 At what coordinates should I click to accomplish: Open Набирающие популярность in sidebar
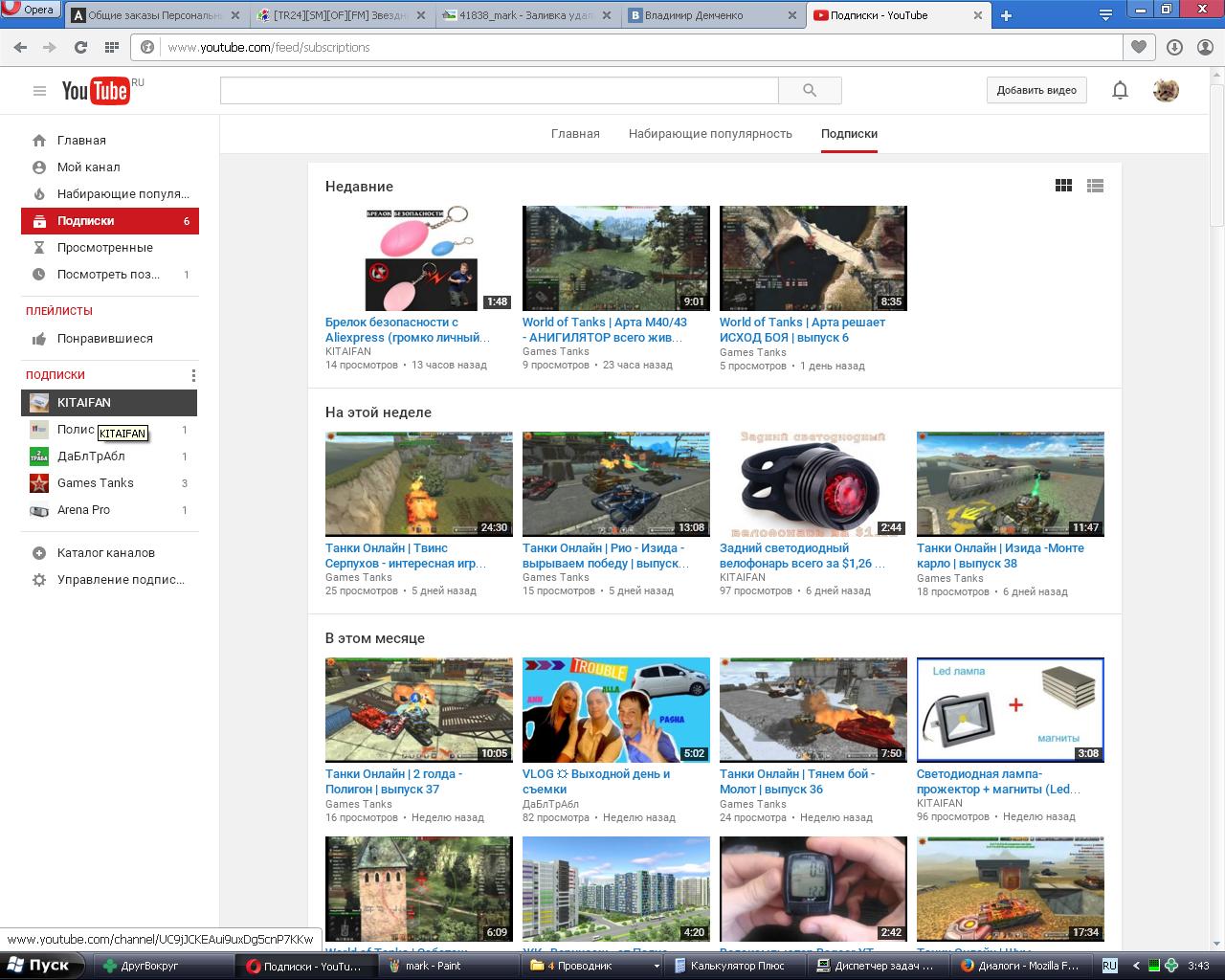coord(110,194)
